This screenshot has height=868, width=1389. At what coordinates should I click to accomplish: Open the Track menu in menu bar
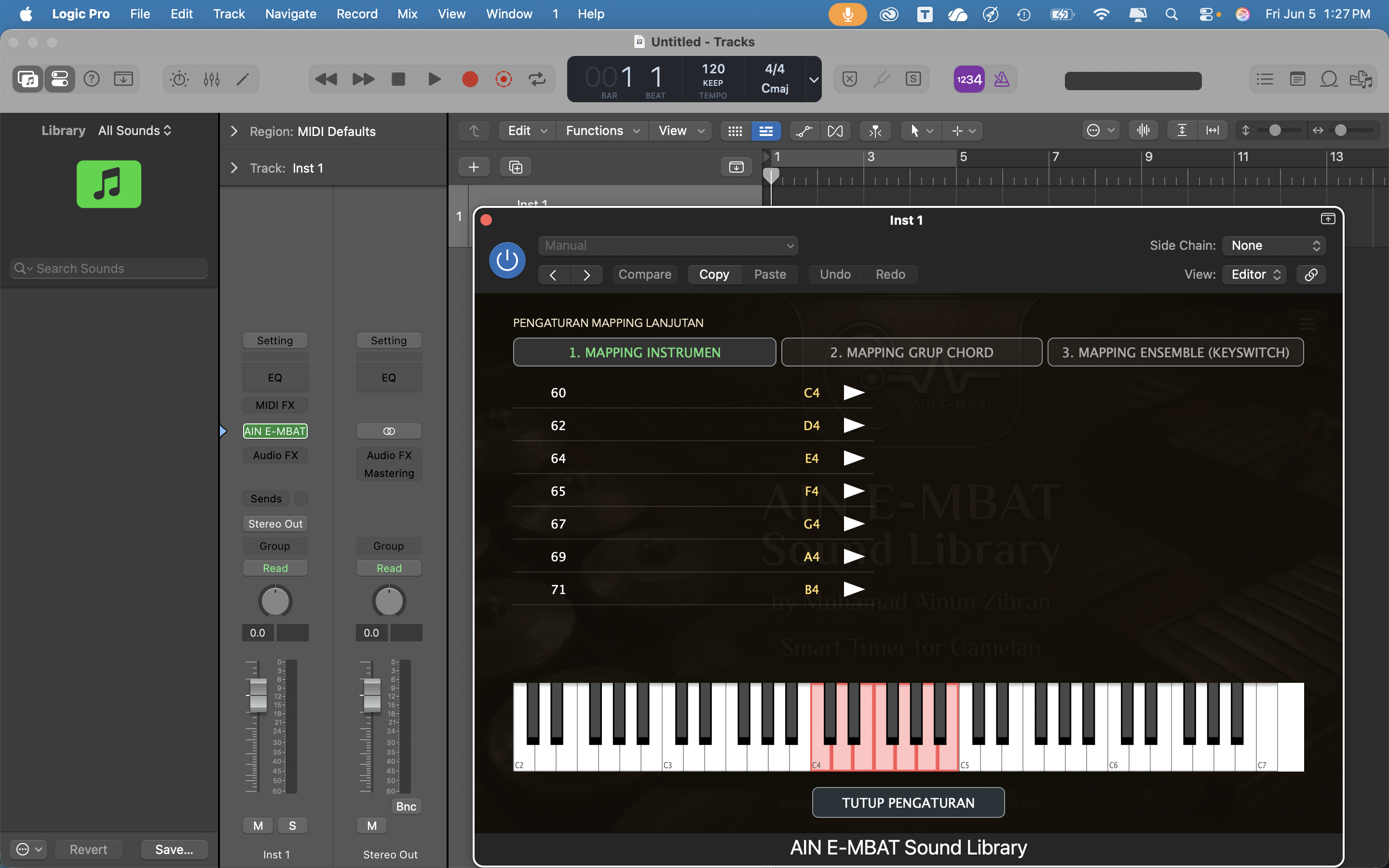[x=229, y=14]
